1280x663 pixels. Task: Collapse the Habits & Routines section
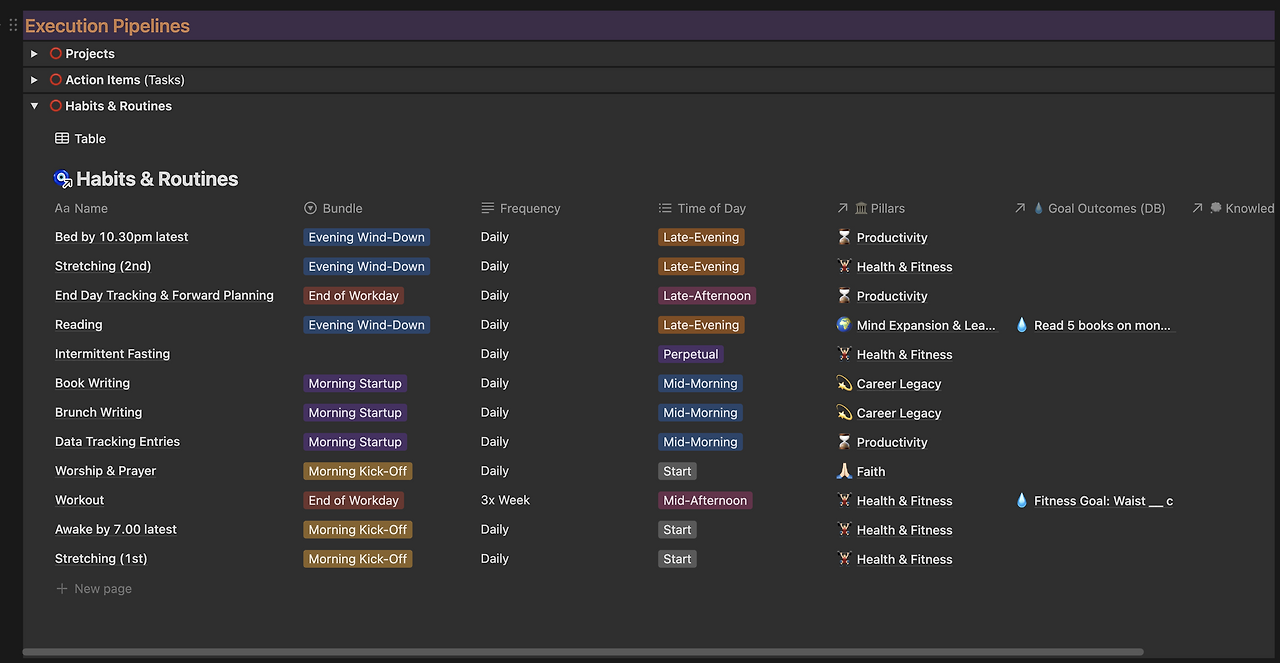coord(34,105)
